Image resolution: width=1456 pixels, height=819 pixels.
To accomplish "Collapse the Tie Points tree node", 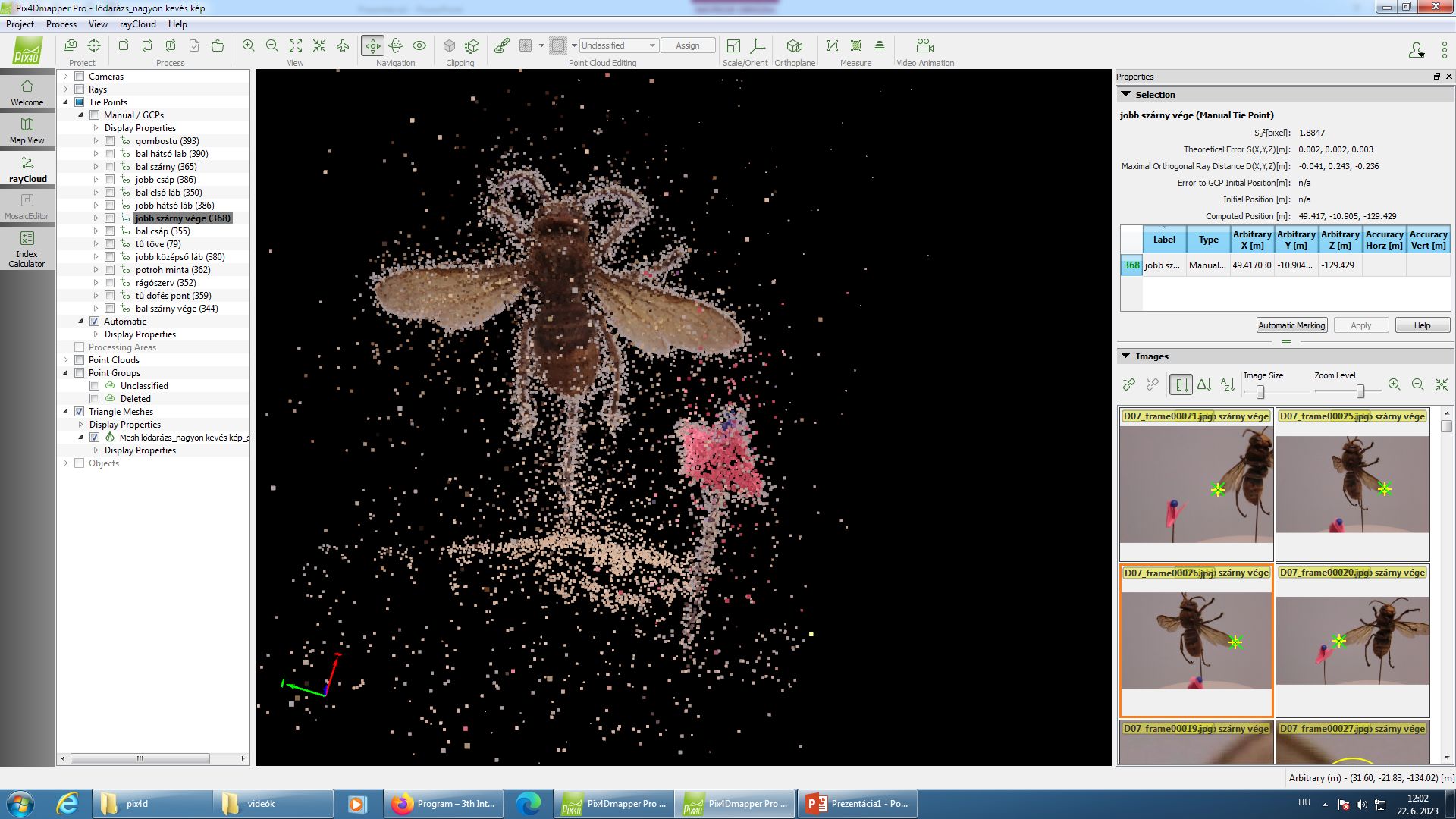I will [65, 102].
